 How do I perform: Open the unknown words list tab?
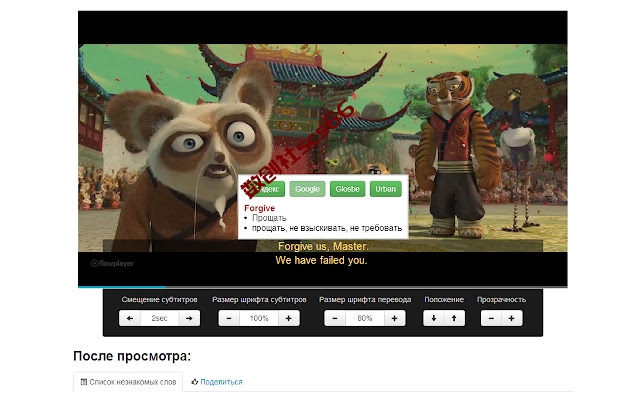click(x=128, y=382)
